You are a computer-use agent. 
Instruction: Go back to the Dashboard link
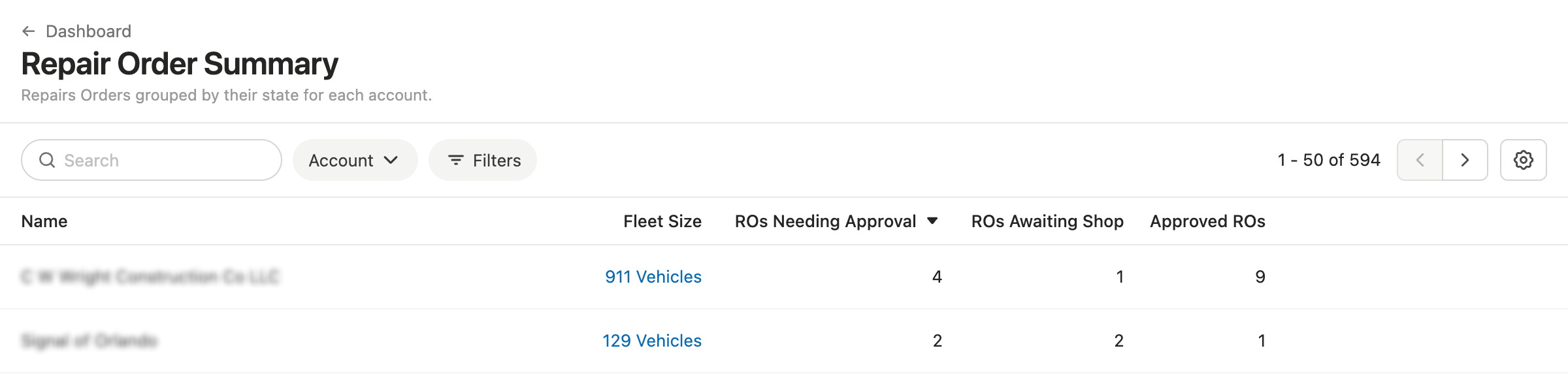pyautogui.click(x=88, y=31)
